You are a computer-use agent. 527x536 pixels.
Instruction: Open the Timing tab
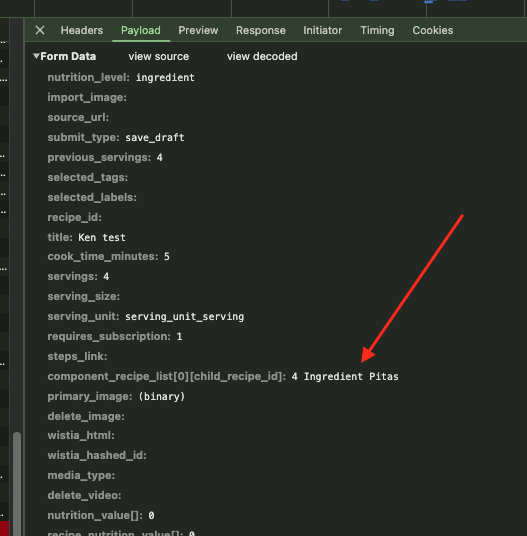click(377, 30)
